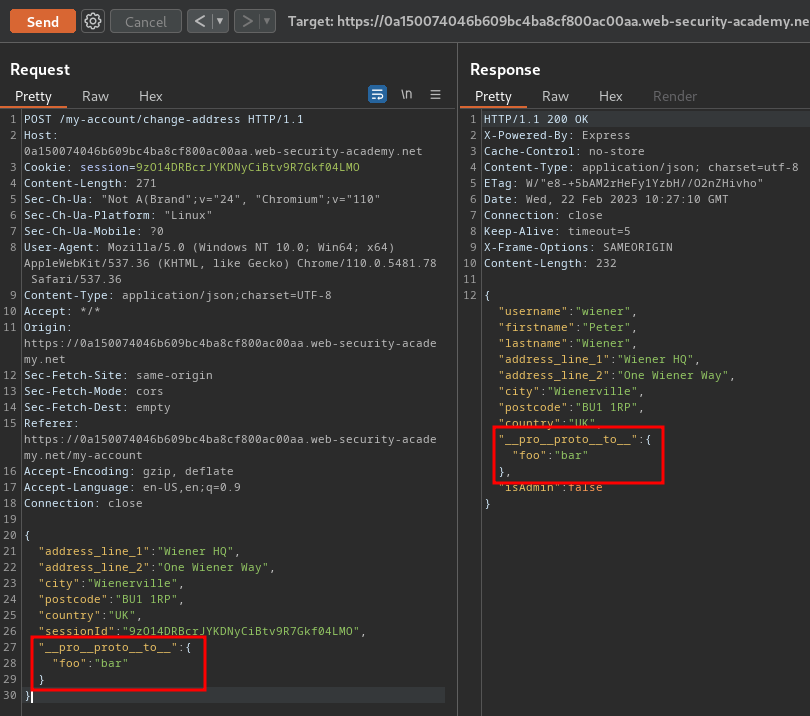Click the Target URL label

click(549, 21)
